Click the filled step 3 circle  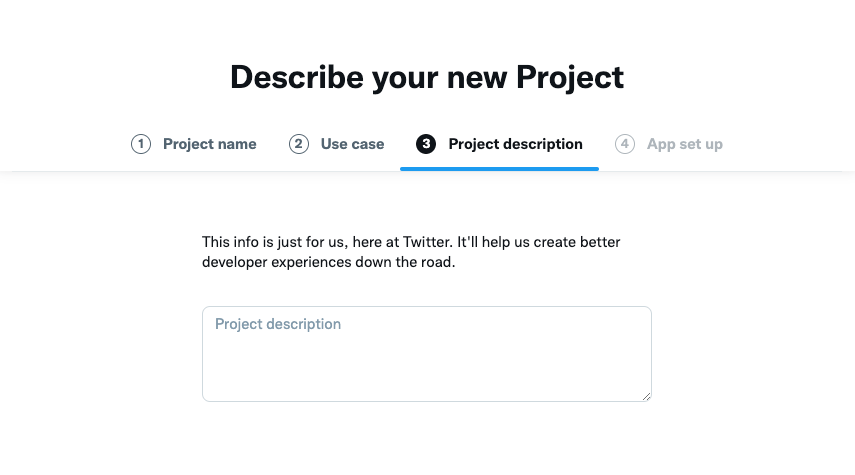coord(426,144)
